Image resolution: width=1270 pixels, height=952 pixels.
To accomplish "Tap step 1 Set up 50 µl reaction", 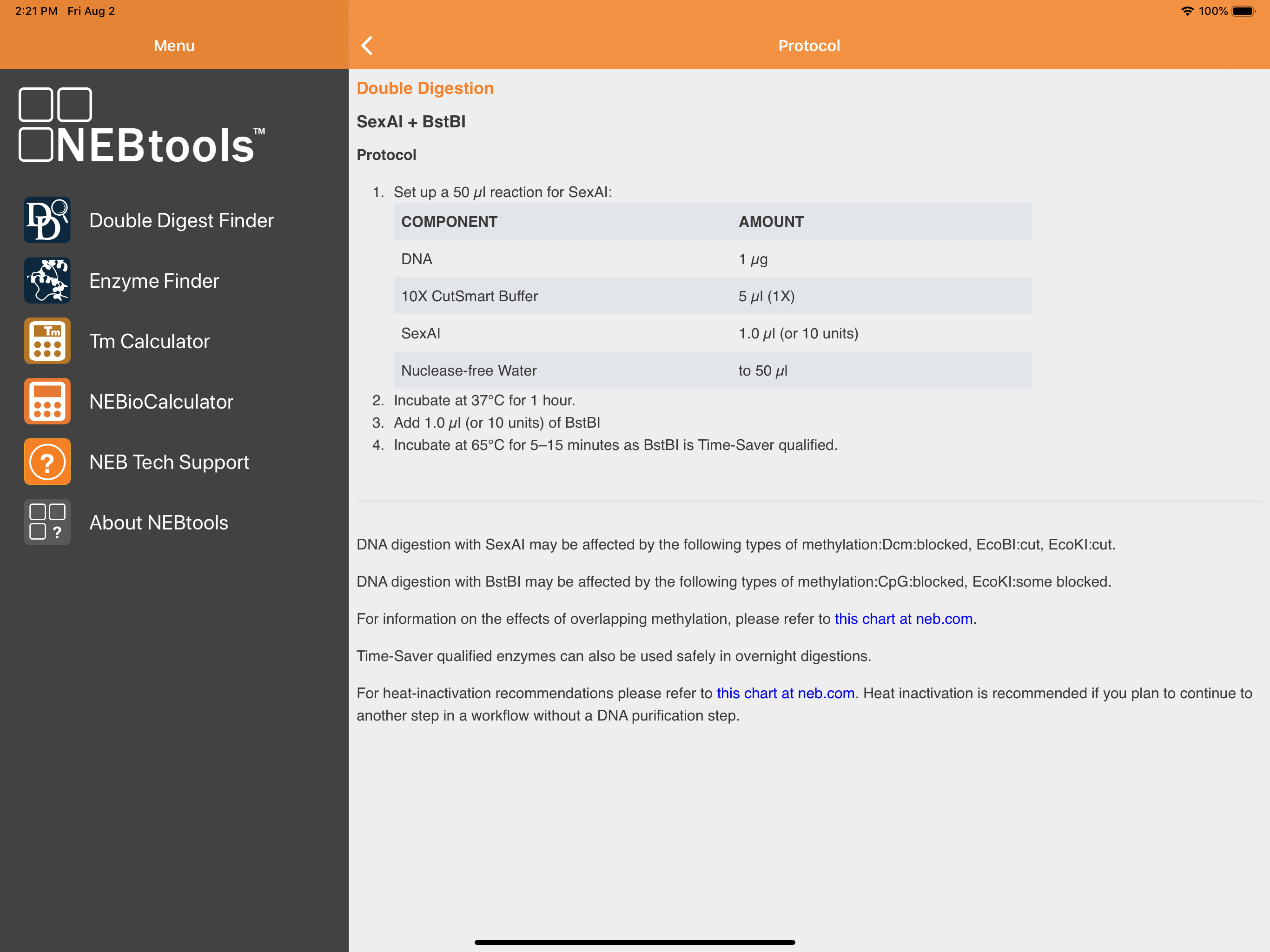I will click(503, 192).
